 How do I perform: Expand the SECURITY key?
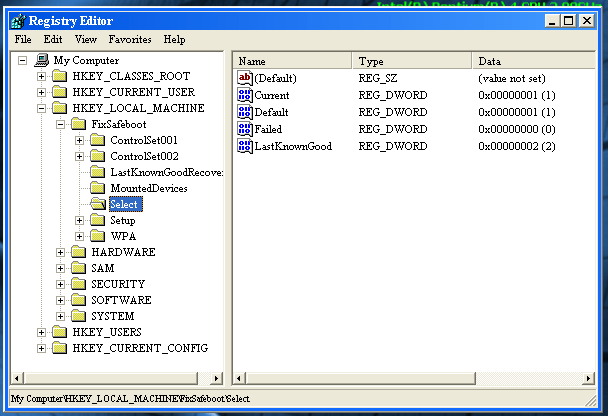(x=60, y=285)
